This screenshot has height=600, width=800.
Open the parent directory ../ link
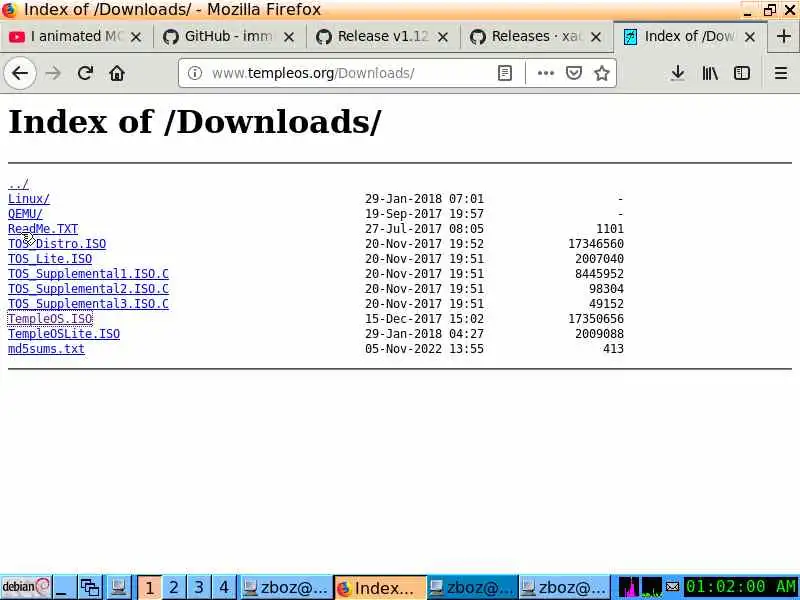coord(18,184)
